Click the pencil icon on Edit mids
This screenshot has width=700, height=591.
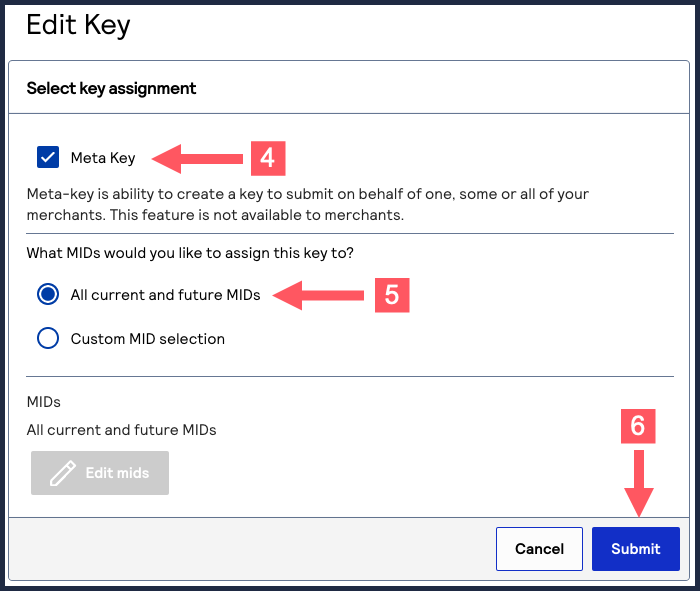63,473
